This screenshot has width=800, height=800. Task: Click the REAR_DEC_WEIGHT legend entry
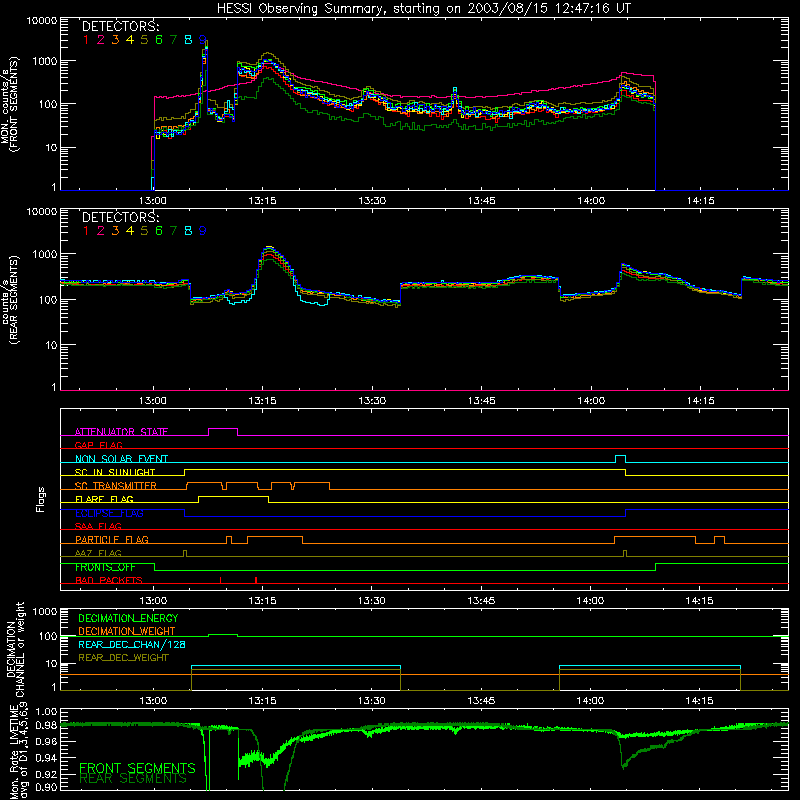tap(123, 658)
